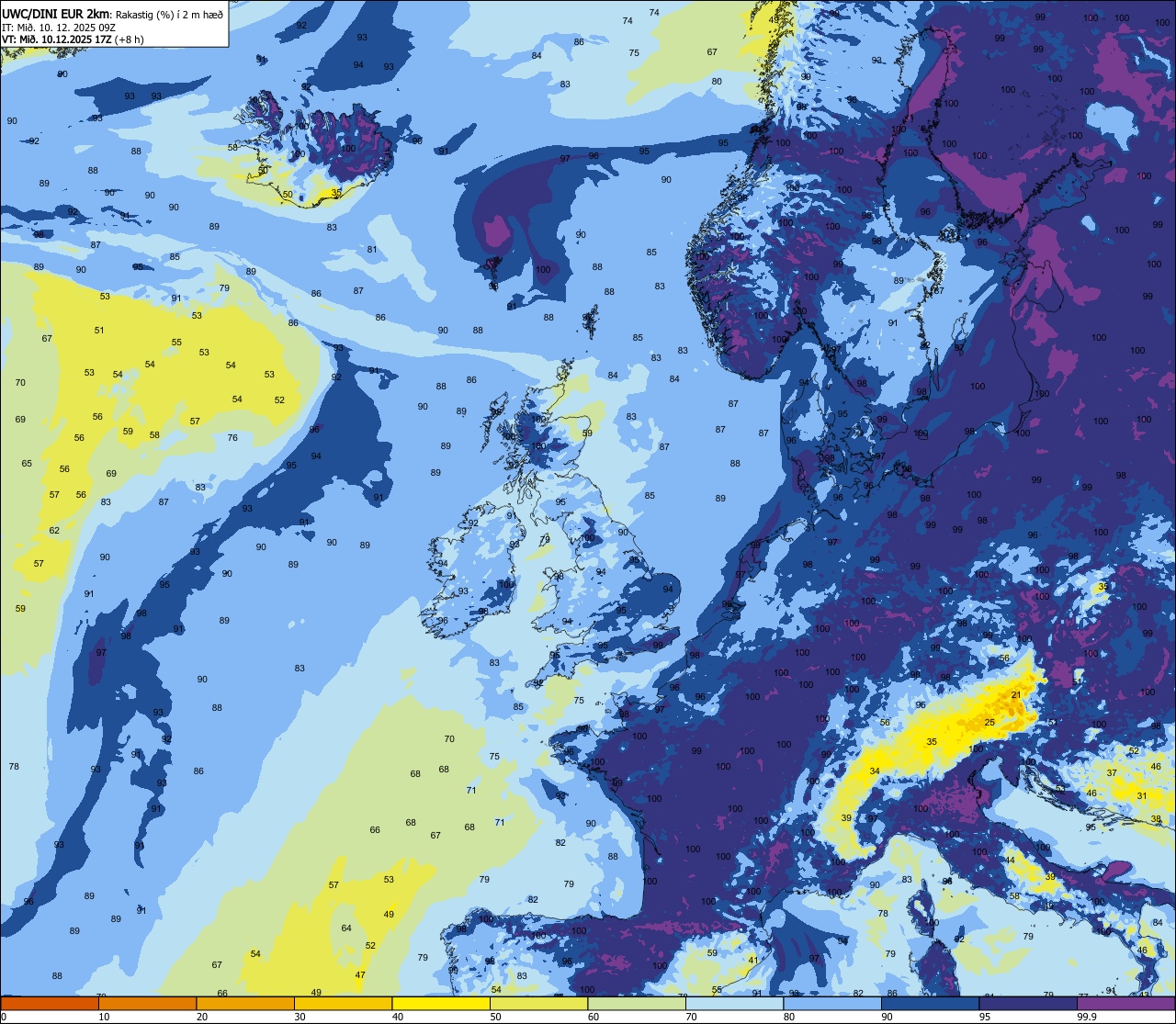This screenshot has height=1024, width=1176.
Task: Click the 50–60% yellow-green legend swatch
Action: coord(538,1003)
